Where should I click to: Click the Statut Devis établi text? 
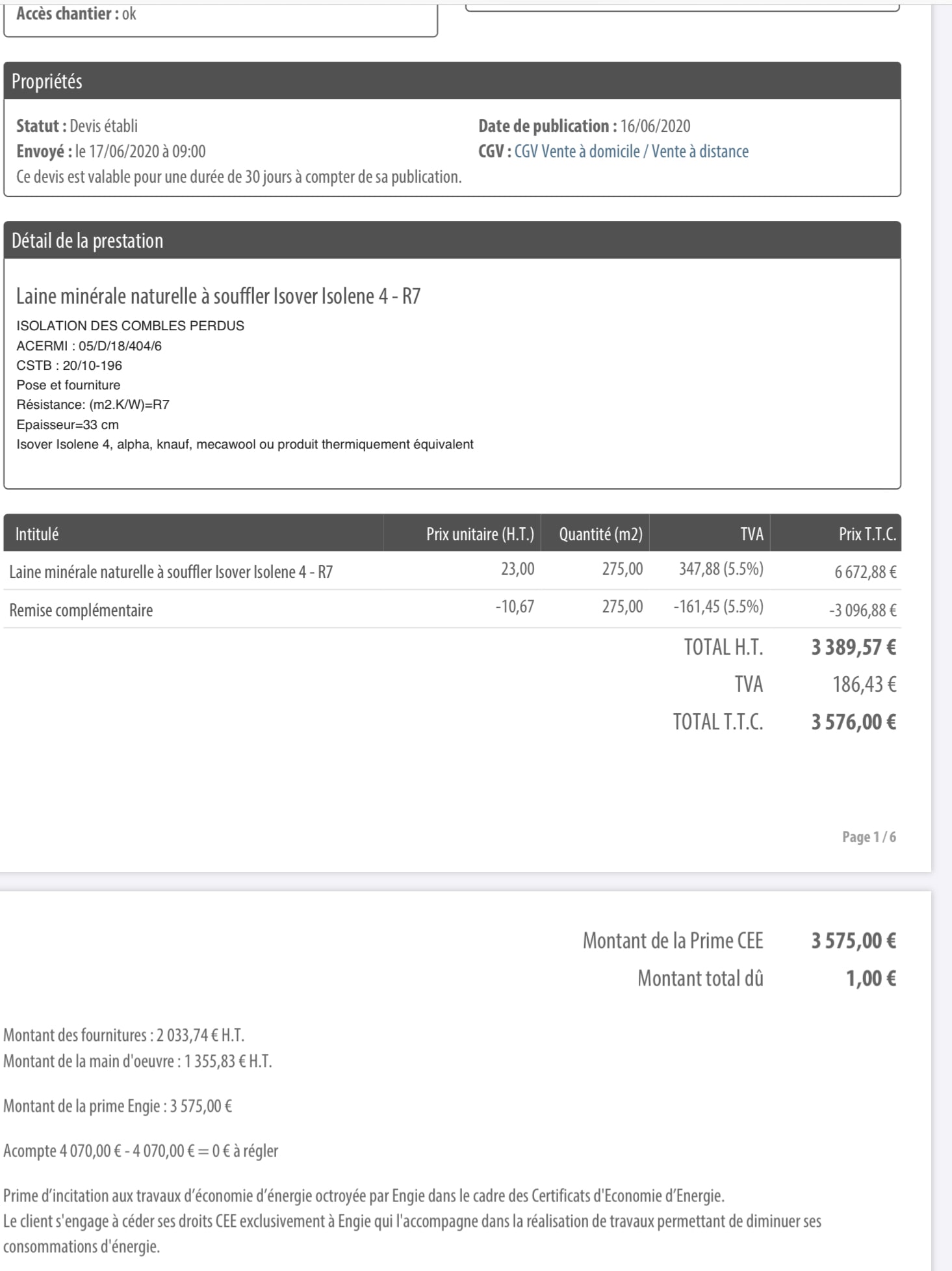pyautogui.click(x=77, y=125)
